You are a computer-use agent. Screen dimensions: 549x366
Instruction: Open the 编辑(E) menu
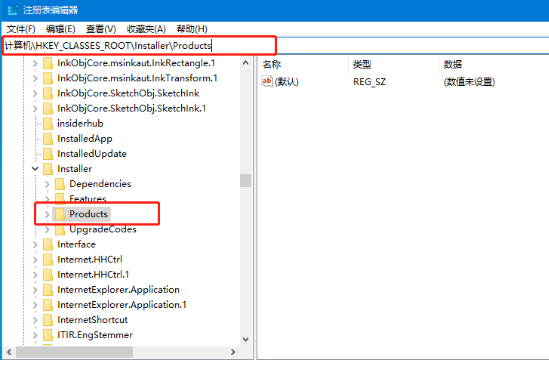click(61, 29)
